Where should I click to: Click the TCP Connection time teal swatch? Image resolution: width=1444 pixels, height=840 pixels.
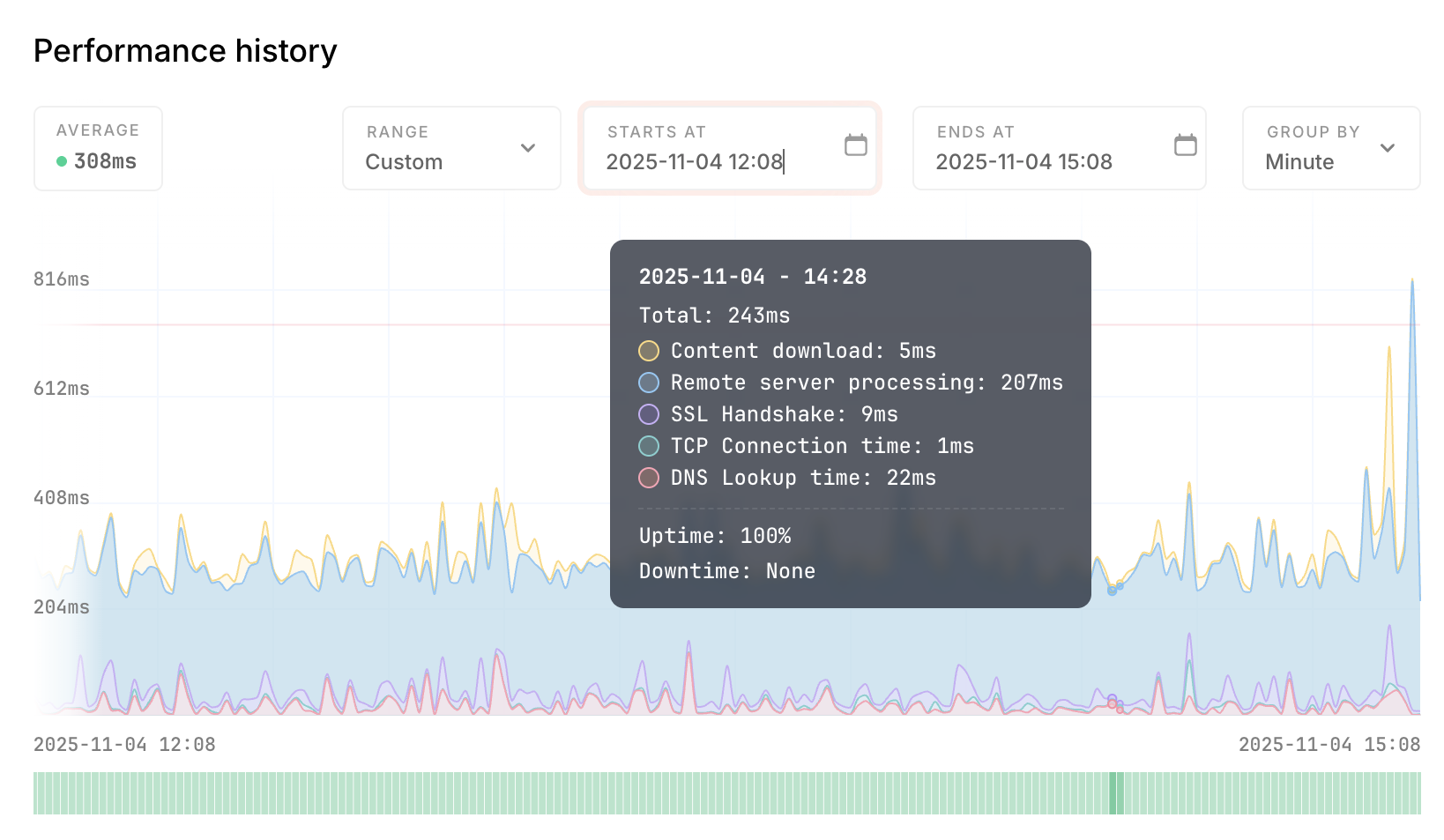649,446
